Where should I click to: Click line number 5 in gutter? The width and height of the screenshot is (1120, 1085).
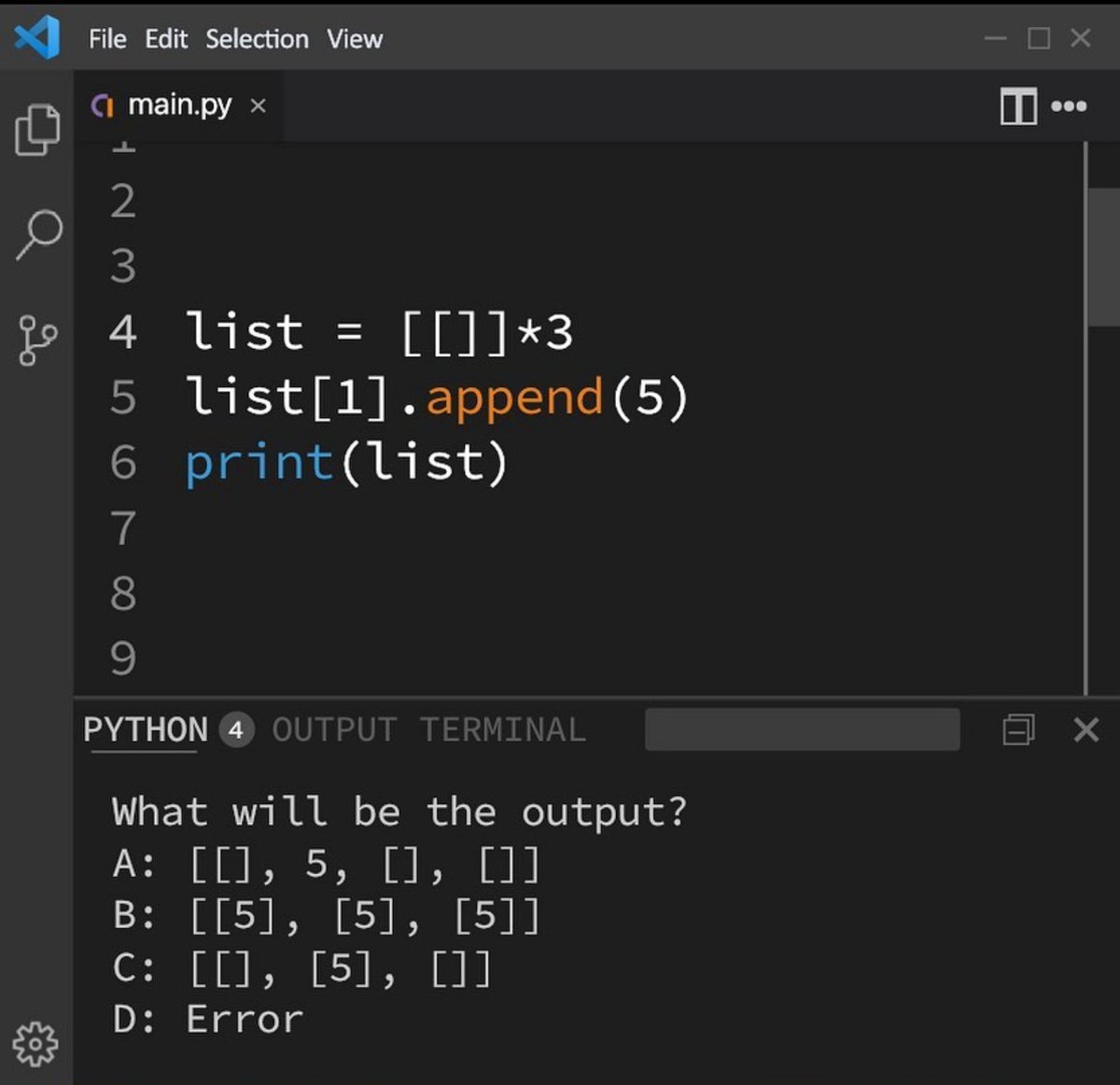(122, 397)
